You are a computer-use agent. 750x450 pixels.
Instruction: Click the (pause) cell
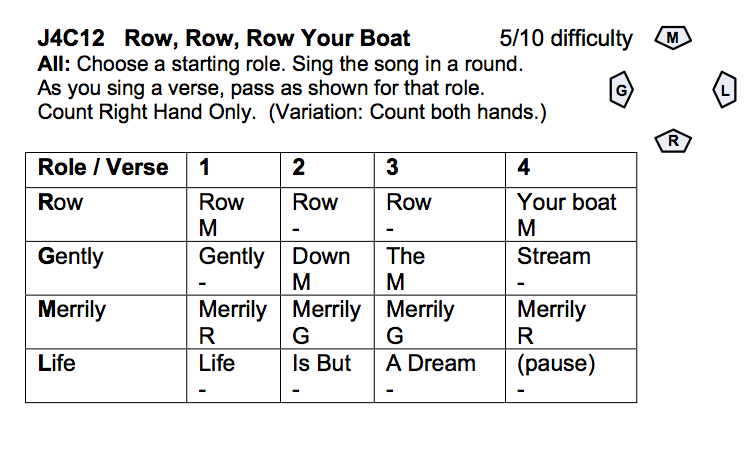click(x=571, y=375)
